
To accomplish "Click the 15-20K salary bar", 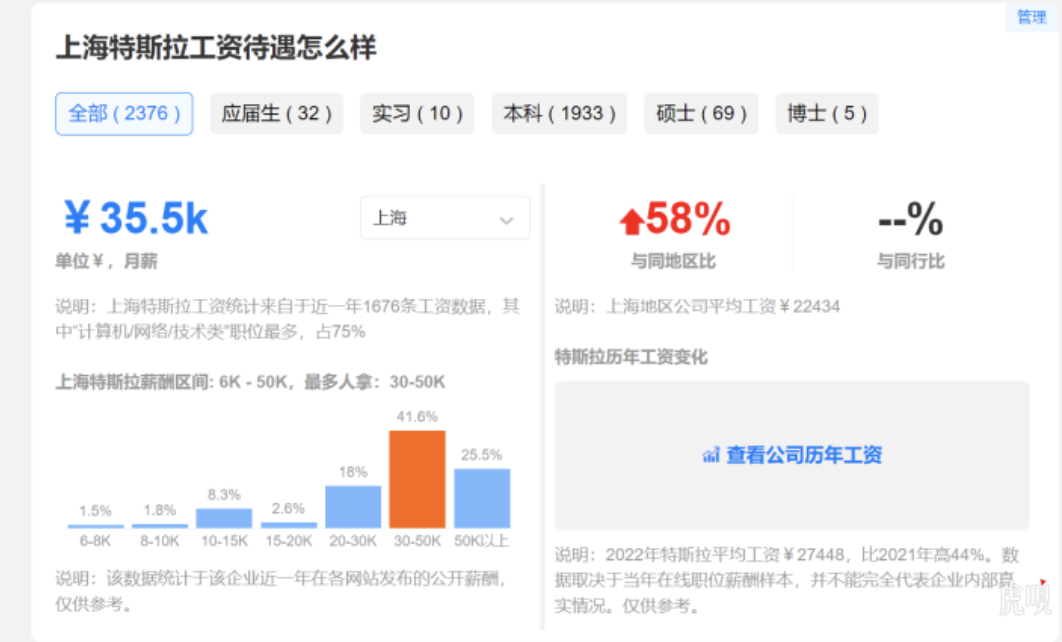I will (x=288, y=524).
